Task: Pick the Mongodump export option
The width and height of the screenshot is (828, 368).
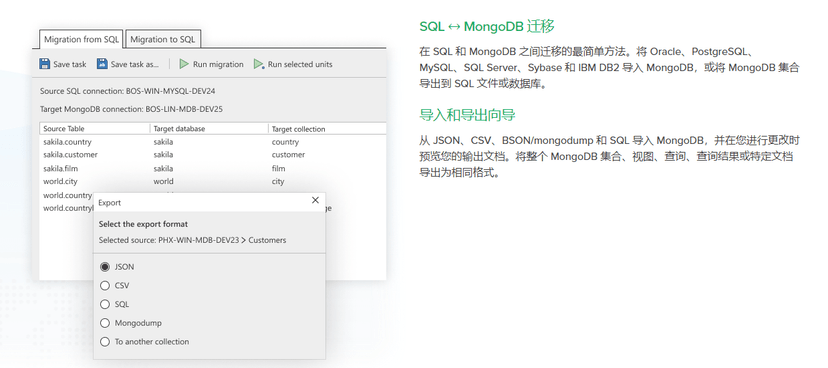Action: coord(105,323)
